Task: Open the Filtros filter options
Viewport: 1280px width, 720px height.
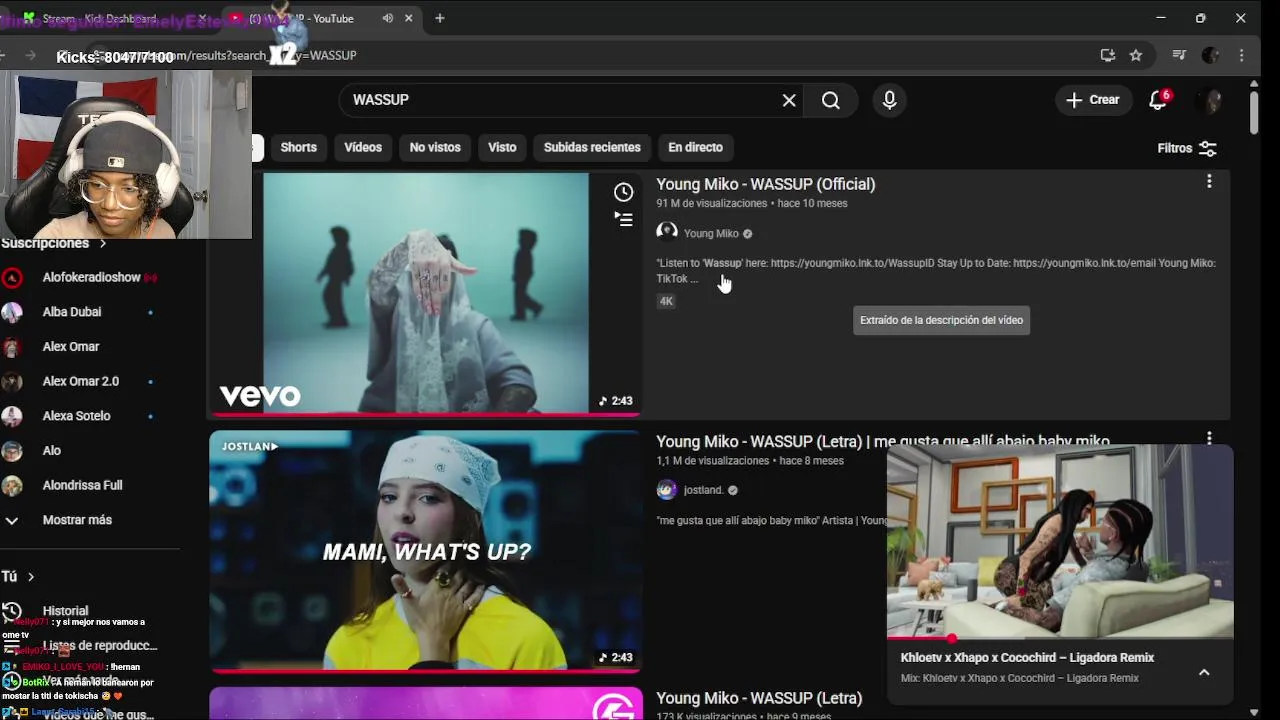Action: (1187, 148)
